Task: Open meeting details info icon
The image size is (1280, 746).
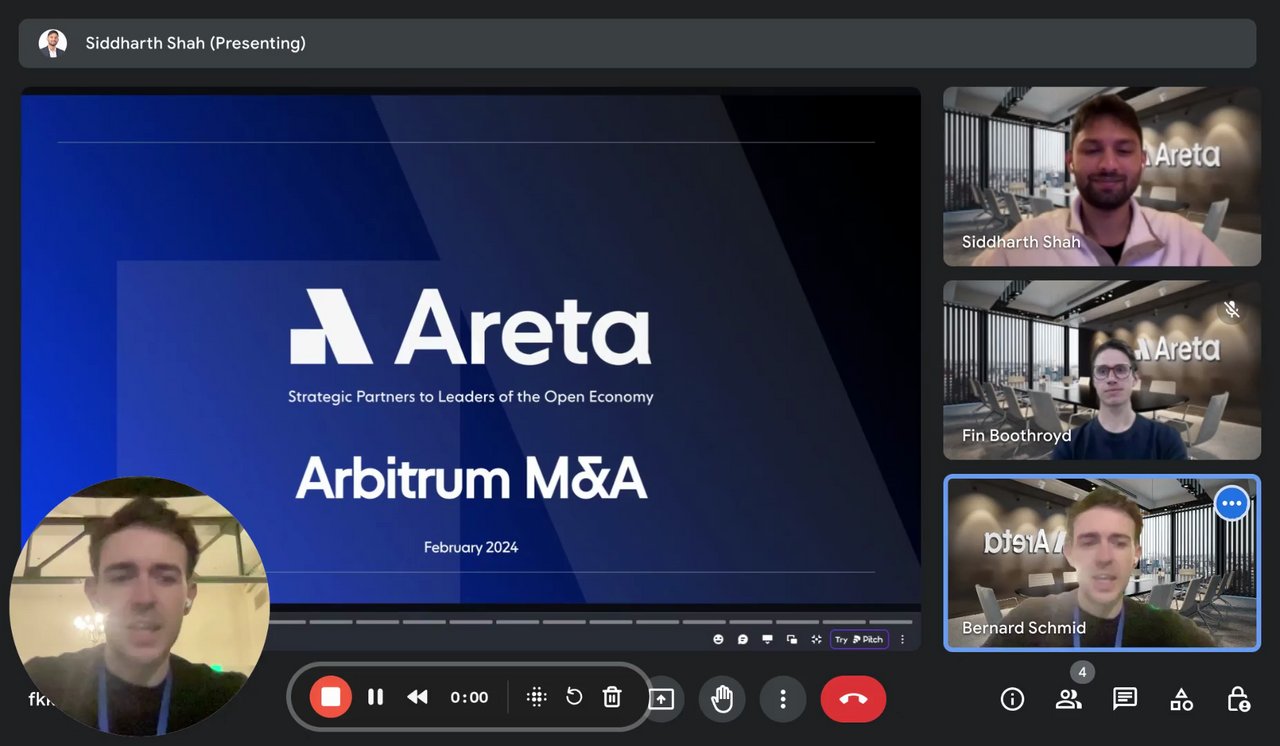Action: click(x=1012, y=699)
